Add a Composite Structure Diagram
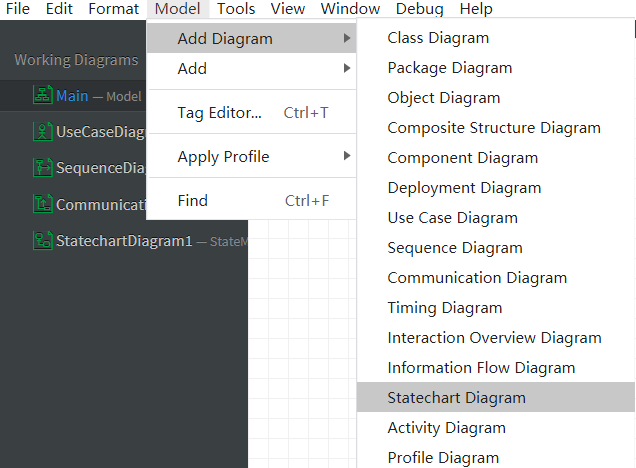 (x=496, y=128)
